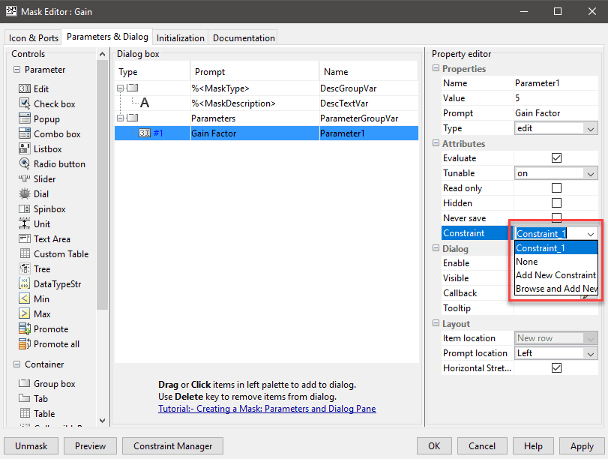Add a Listbox control
The image size is (608, 459).
click(x=40, y=149)
